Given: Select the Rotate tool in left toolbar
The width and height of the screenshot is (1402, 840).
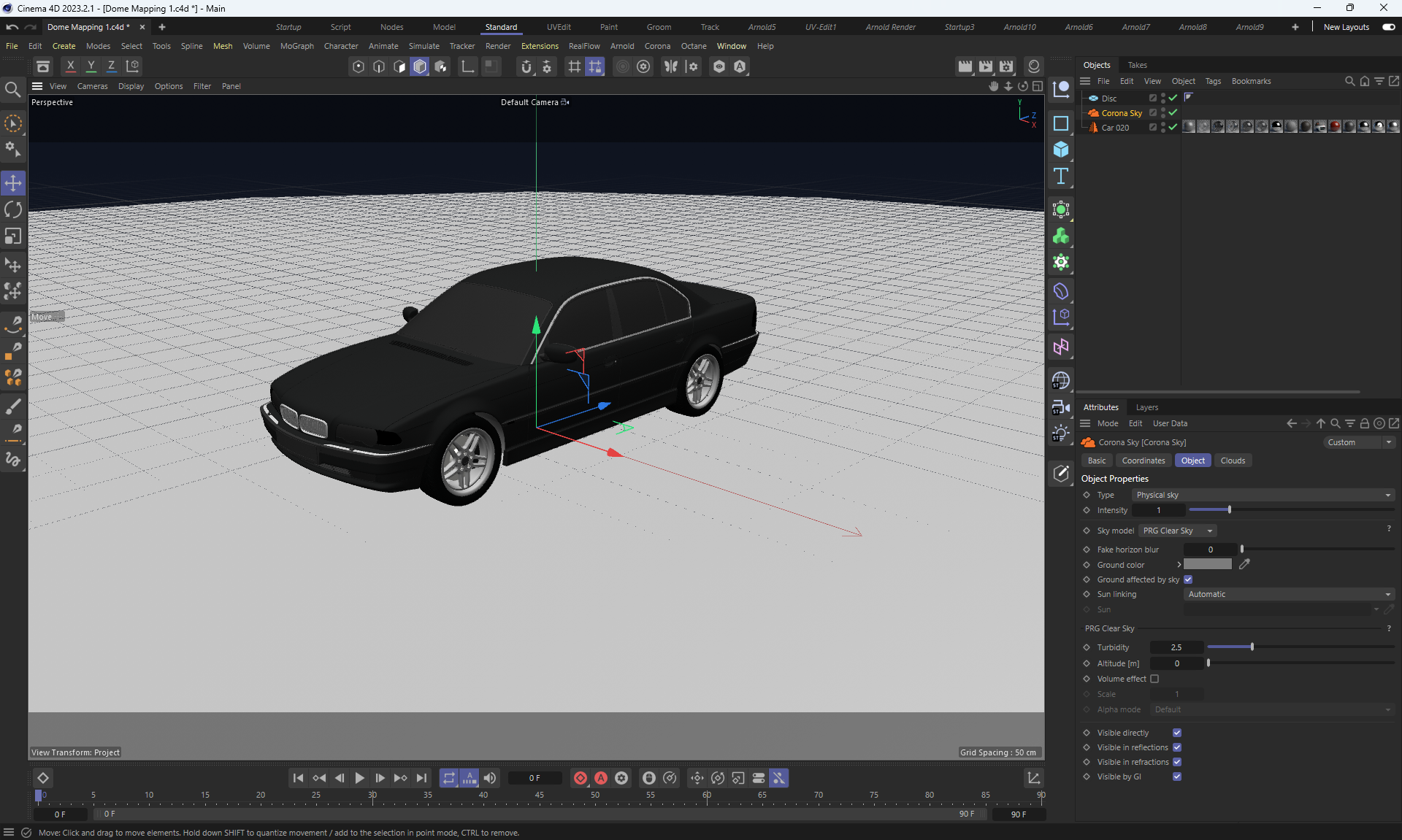Looking at the screenshot, I should pos(13,210).
